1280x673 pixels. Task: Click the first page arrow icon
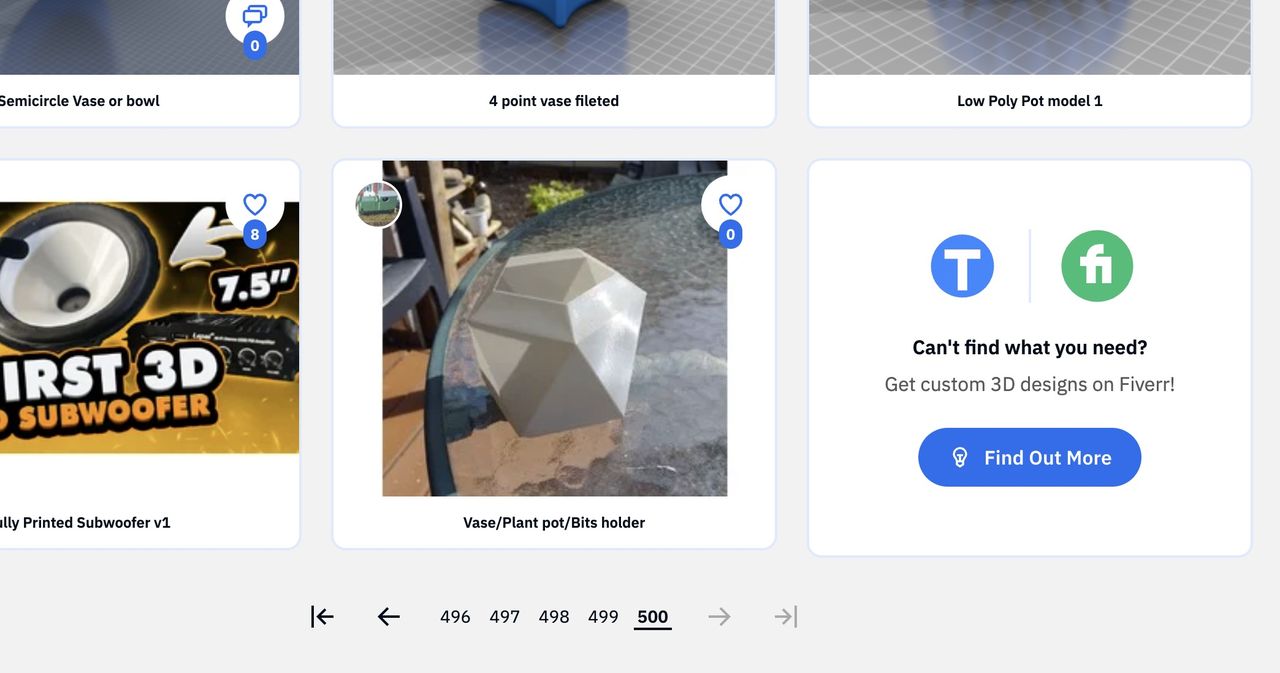click(x=322, y=617)
